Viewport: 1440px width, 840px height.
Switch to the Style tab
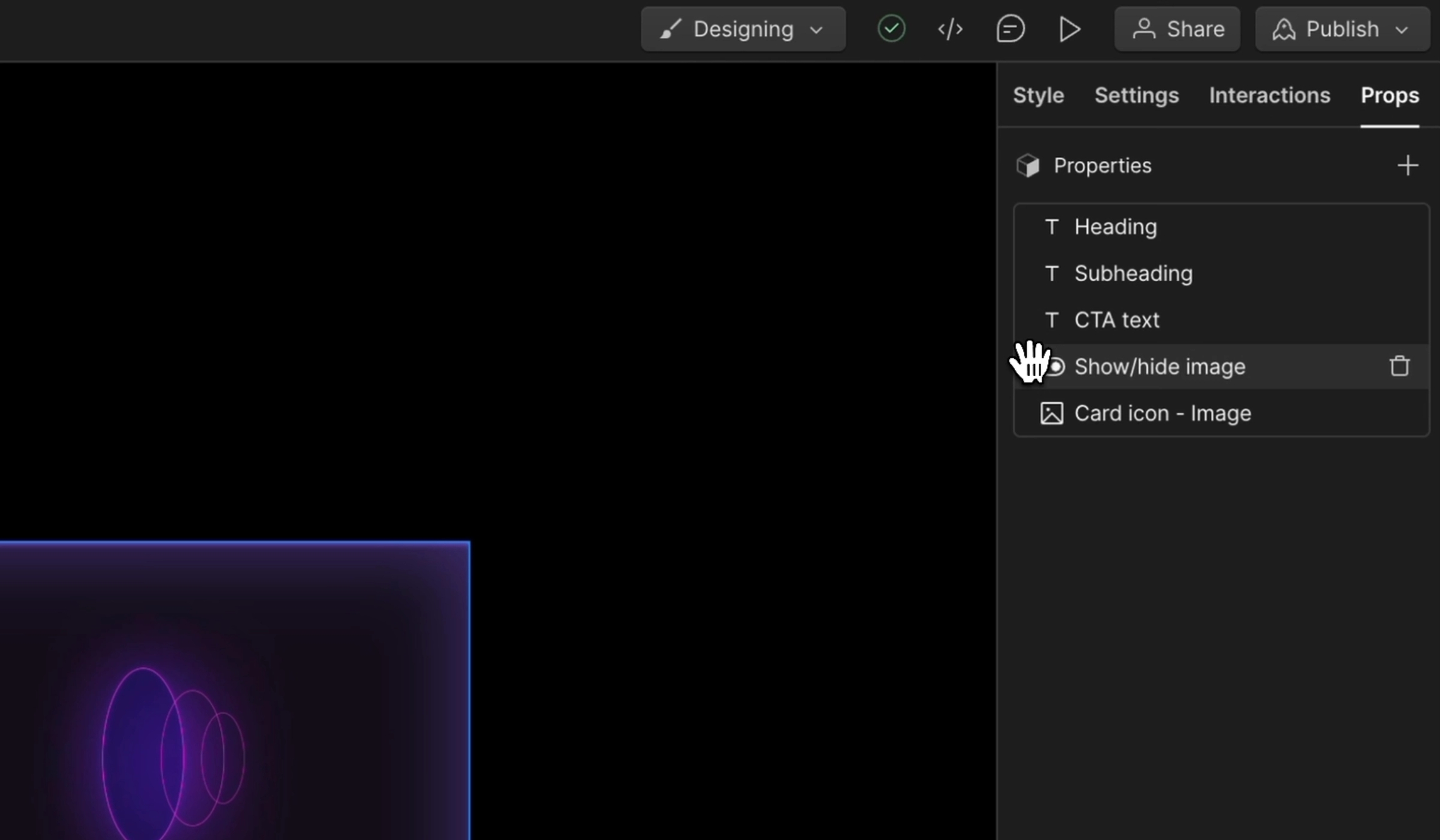point(1038,96)
